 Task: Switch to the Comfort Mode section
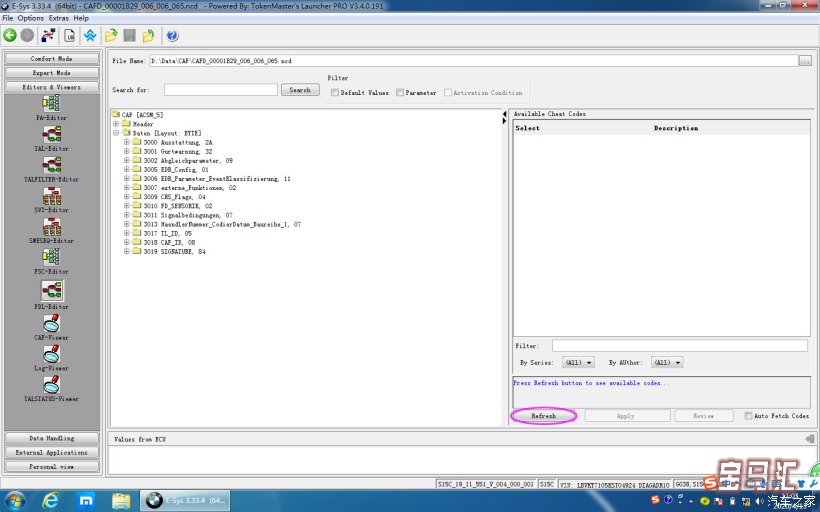click(x=51, y=59)
